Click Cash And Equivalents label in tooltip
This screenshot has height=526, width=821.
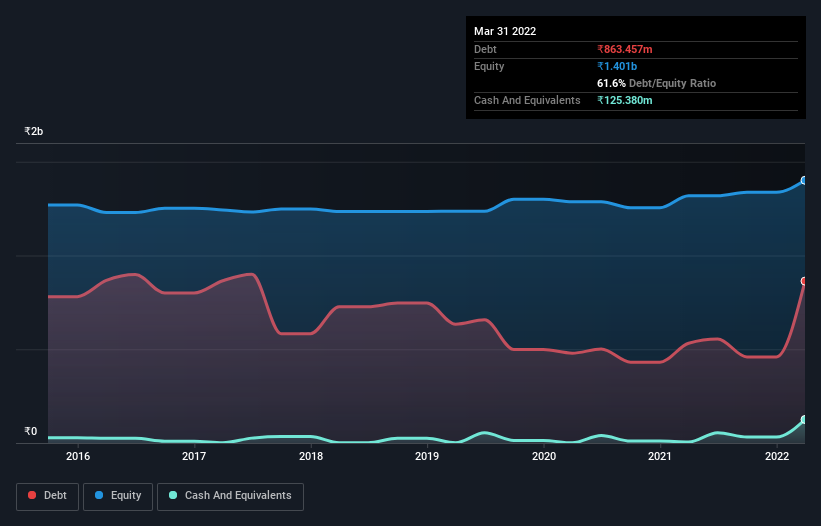click(527, 100)
